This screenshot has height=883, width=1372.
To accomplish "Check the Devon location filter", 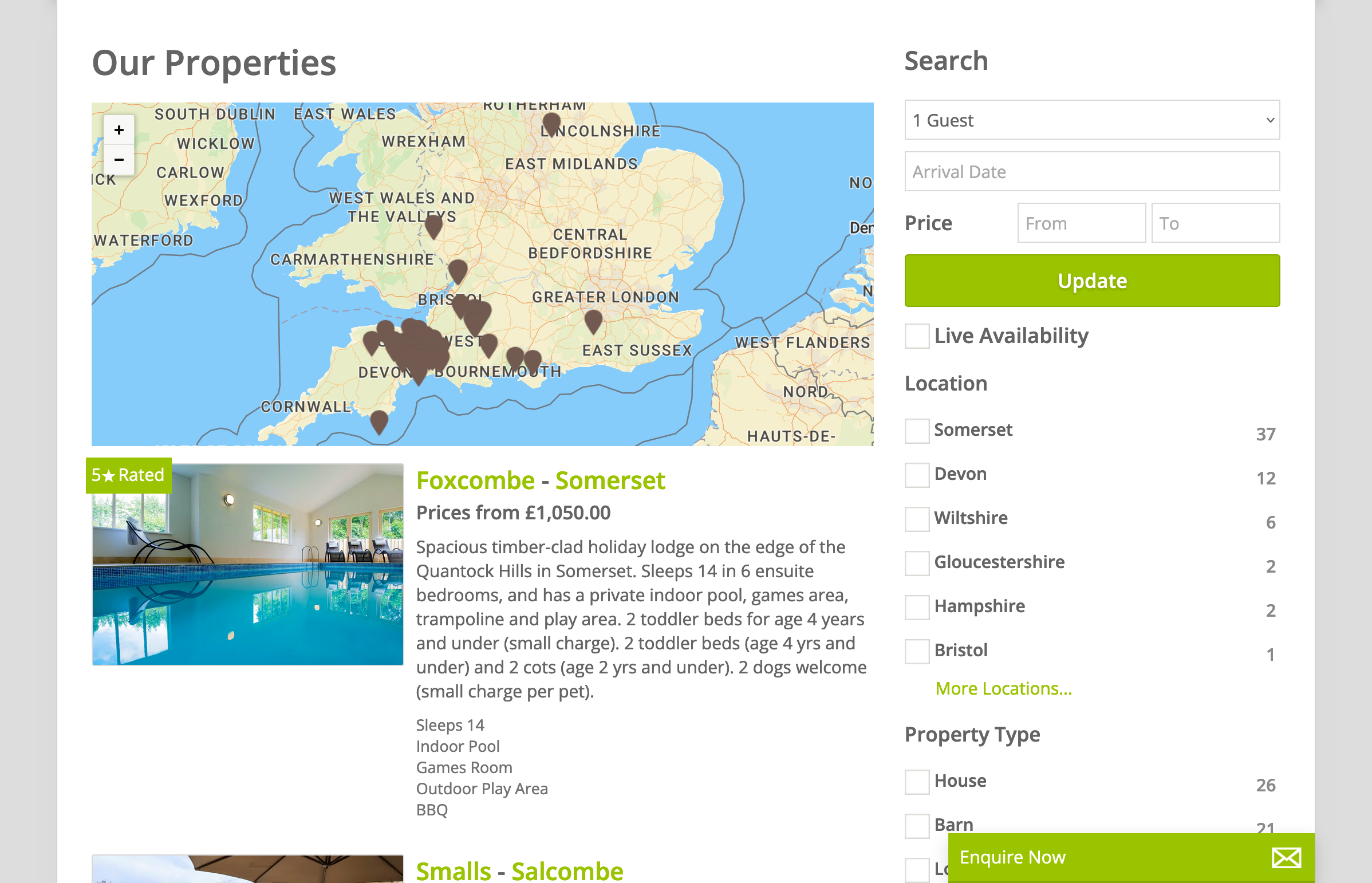I will coord(917,475).
